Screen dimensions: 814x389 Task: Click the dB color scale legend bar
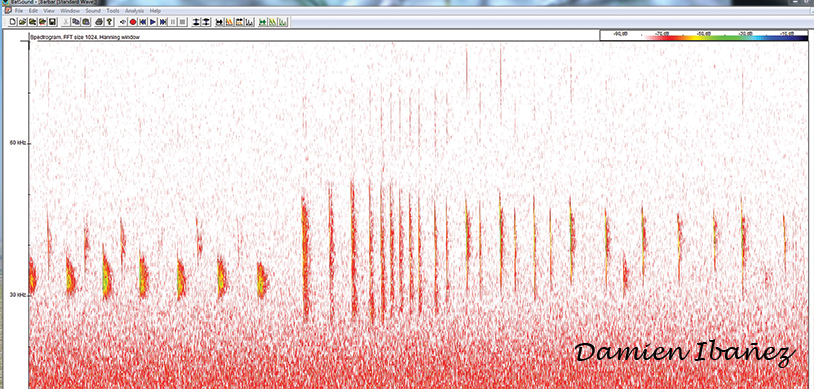click(x=704, y=35)
